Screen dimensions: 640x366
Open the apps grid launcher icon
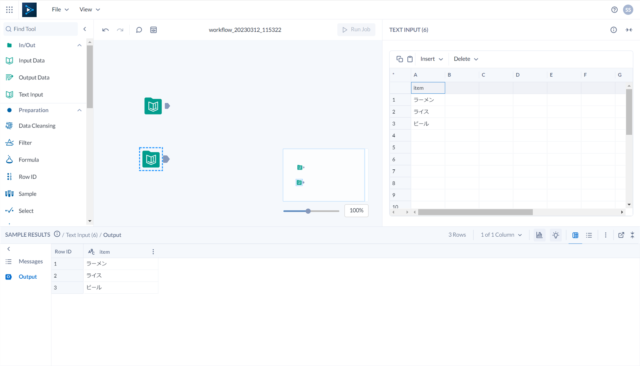[x=9, y=9]
